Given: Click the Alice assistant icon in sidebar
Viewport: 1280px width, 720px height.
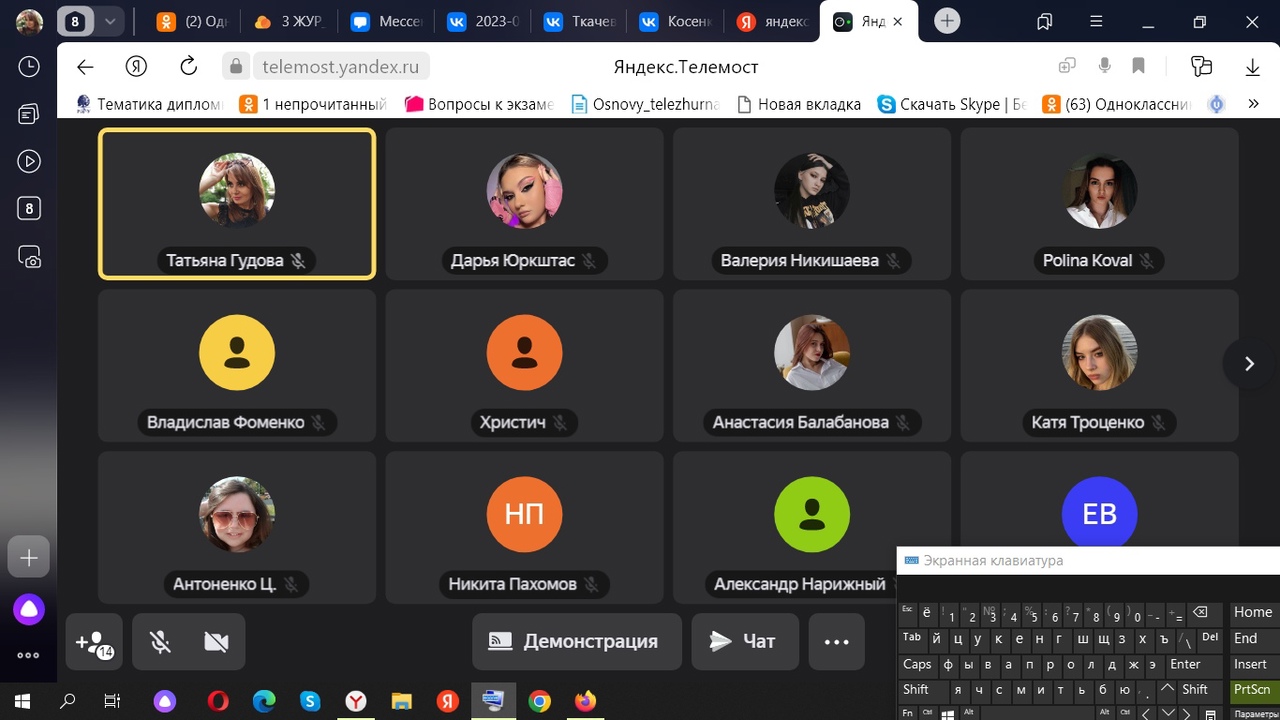Looking at the screenshot, I should [28, 609].
